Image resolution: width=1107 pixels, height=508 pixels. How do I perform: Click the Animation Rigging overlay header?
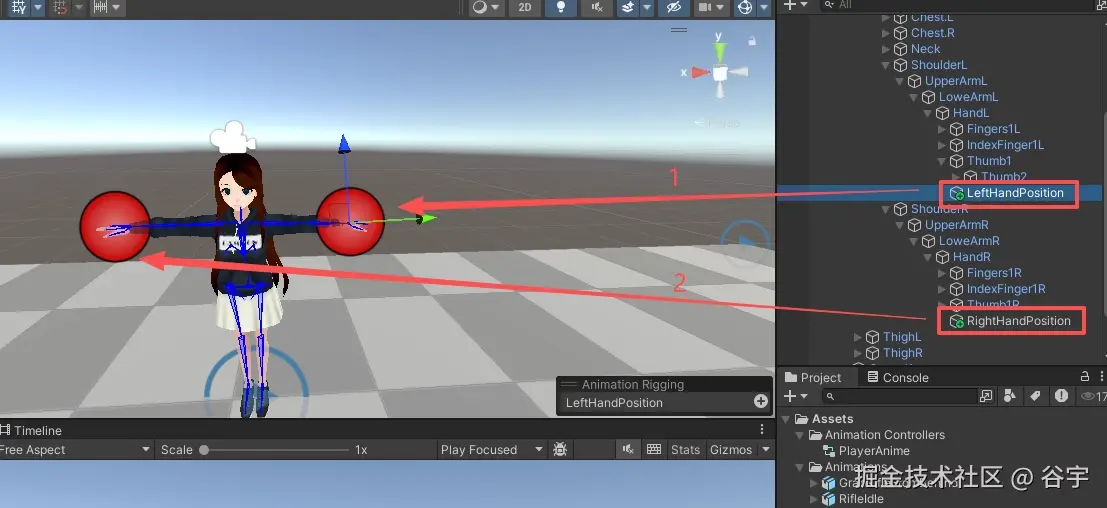tap(664, 385)
